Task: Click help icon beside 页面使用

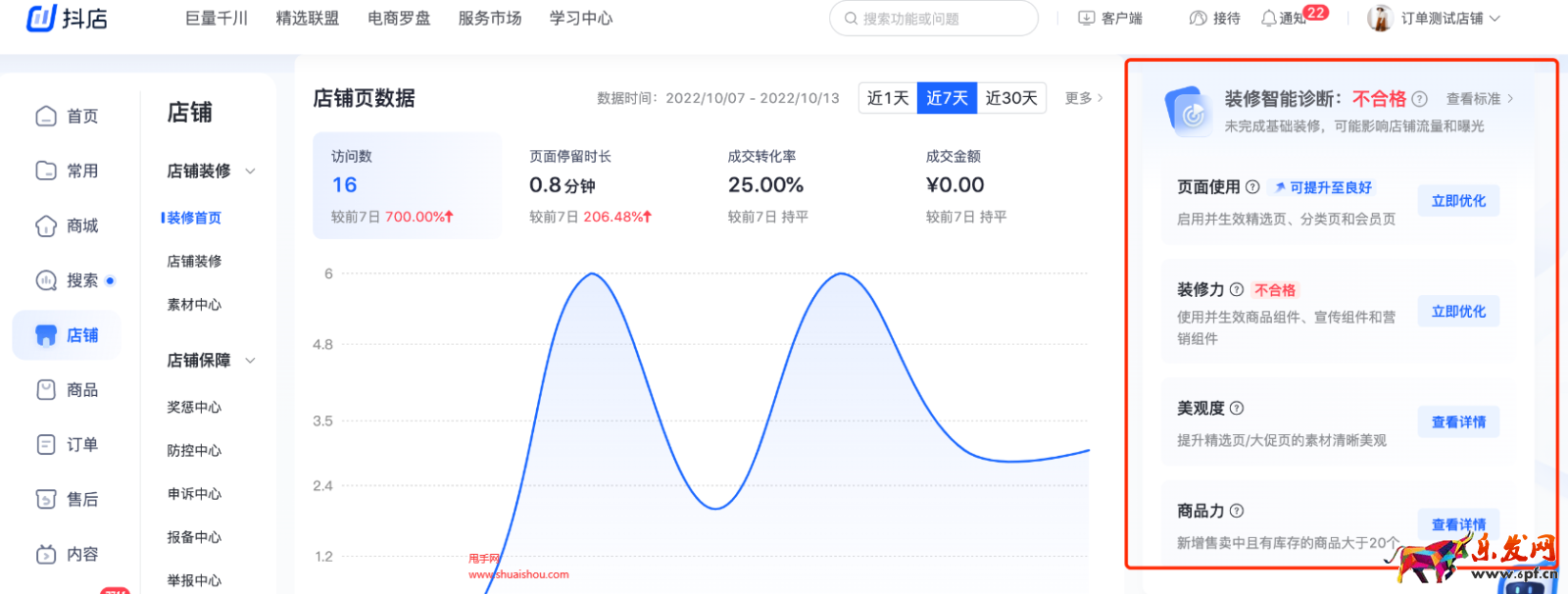Action: point(1252,187)
